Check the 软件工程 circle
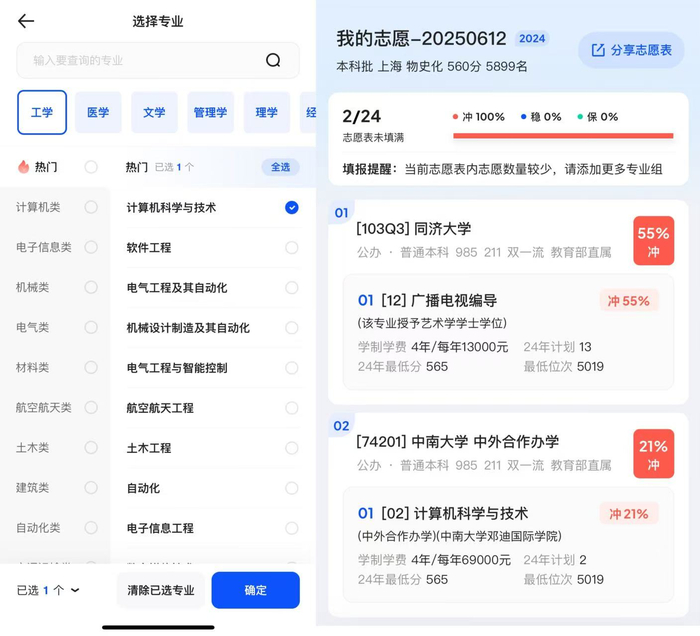 point(292,247)
